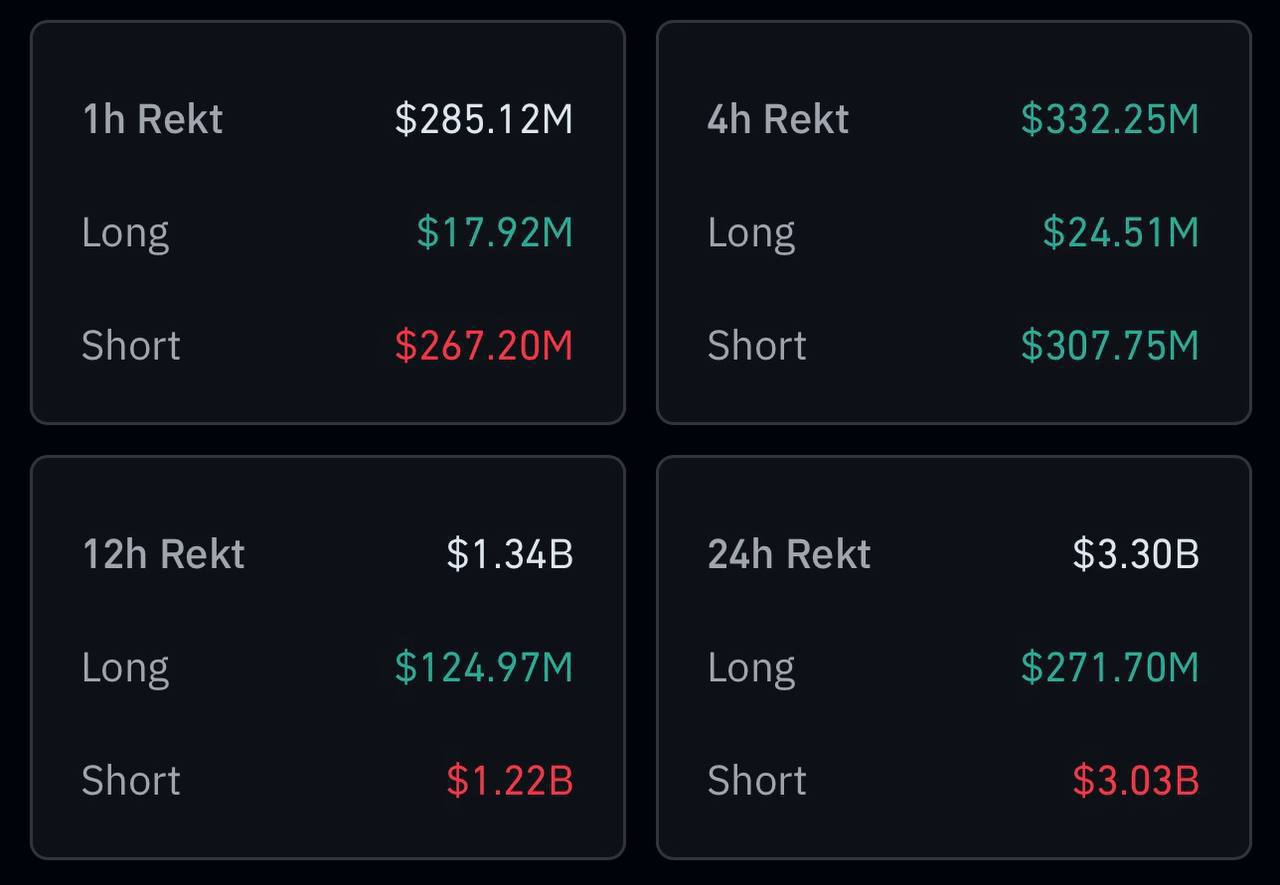Click the Long label in the 1h card

[126, 234]
